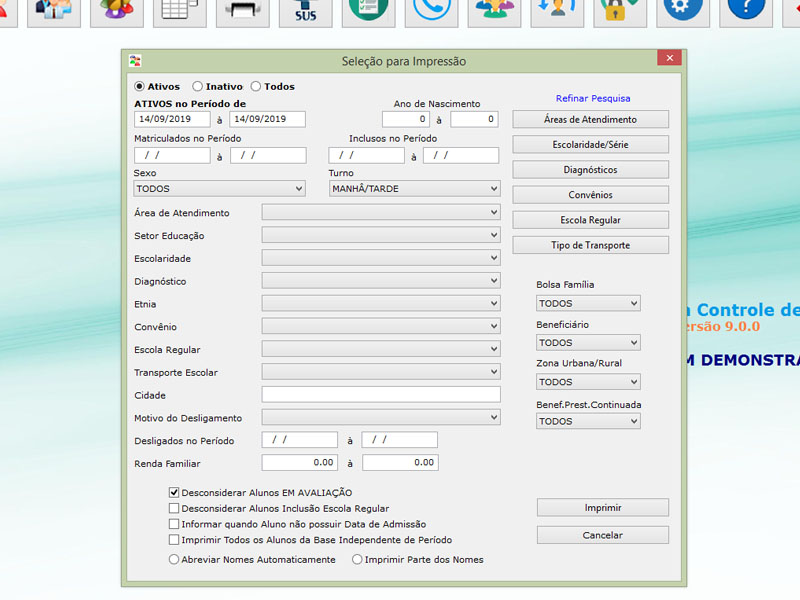The image size is (800, 600).
Task: Click the Cidade text field
Action: tap(380, 395)
